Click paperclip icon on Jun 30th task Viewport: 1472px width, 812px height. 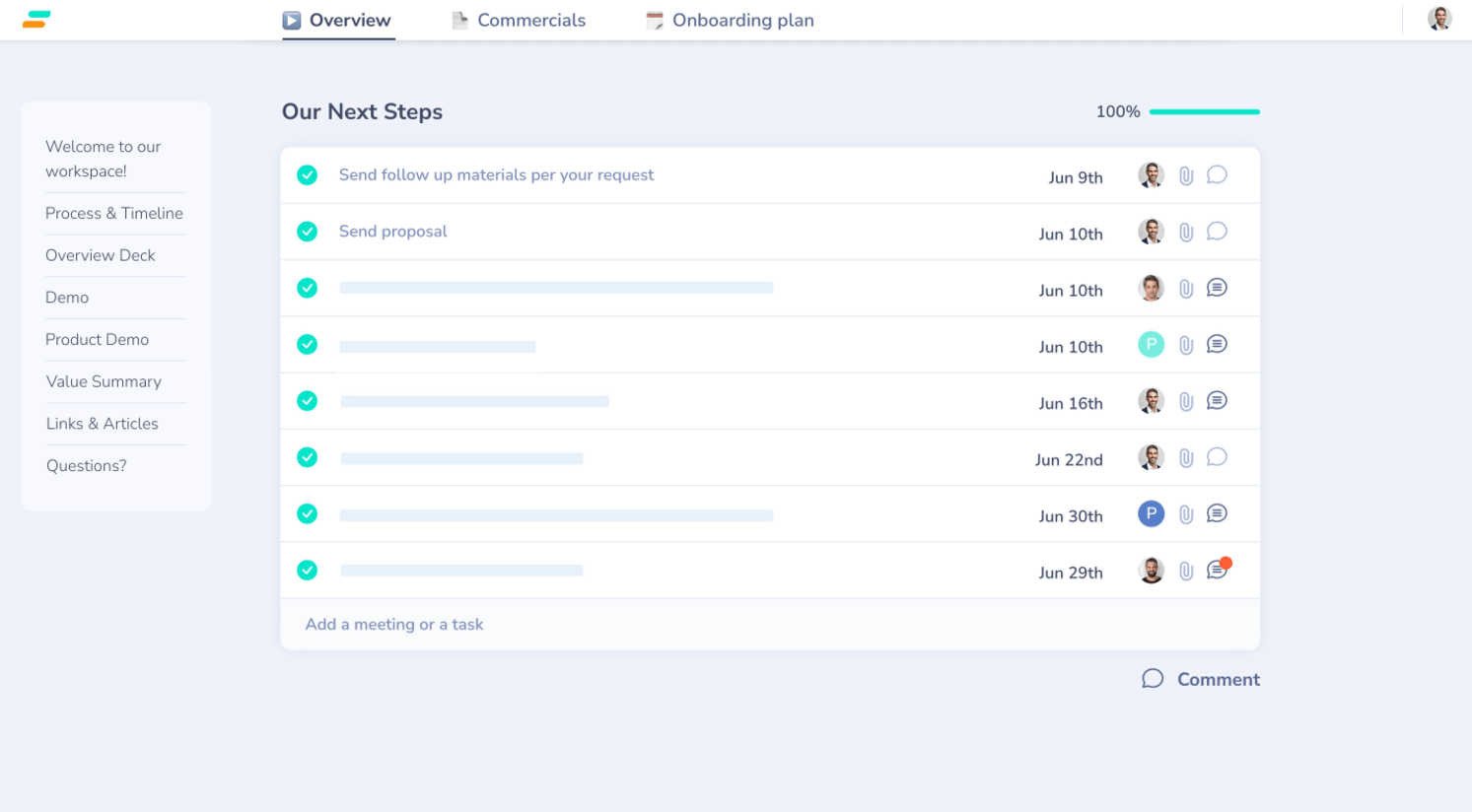pos(1186,514)
